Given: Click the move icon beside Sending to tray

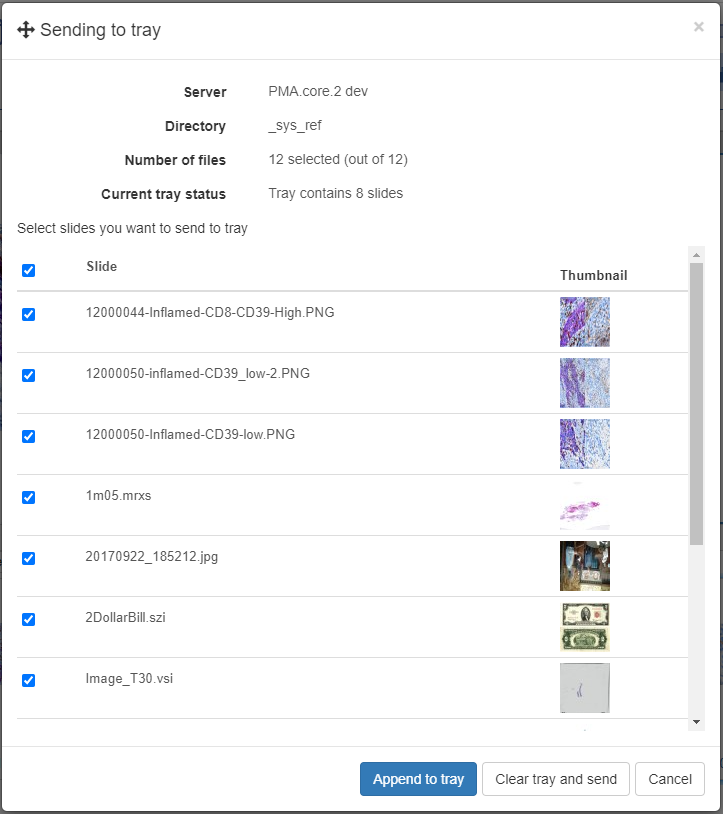Looking at the screenshot, I should click(26, 30).
